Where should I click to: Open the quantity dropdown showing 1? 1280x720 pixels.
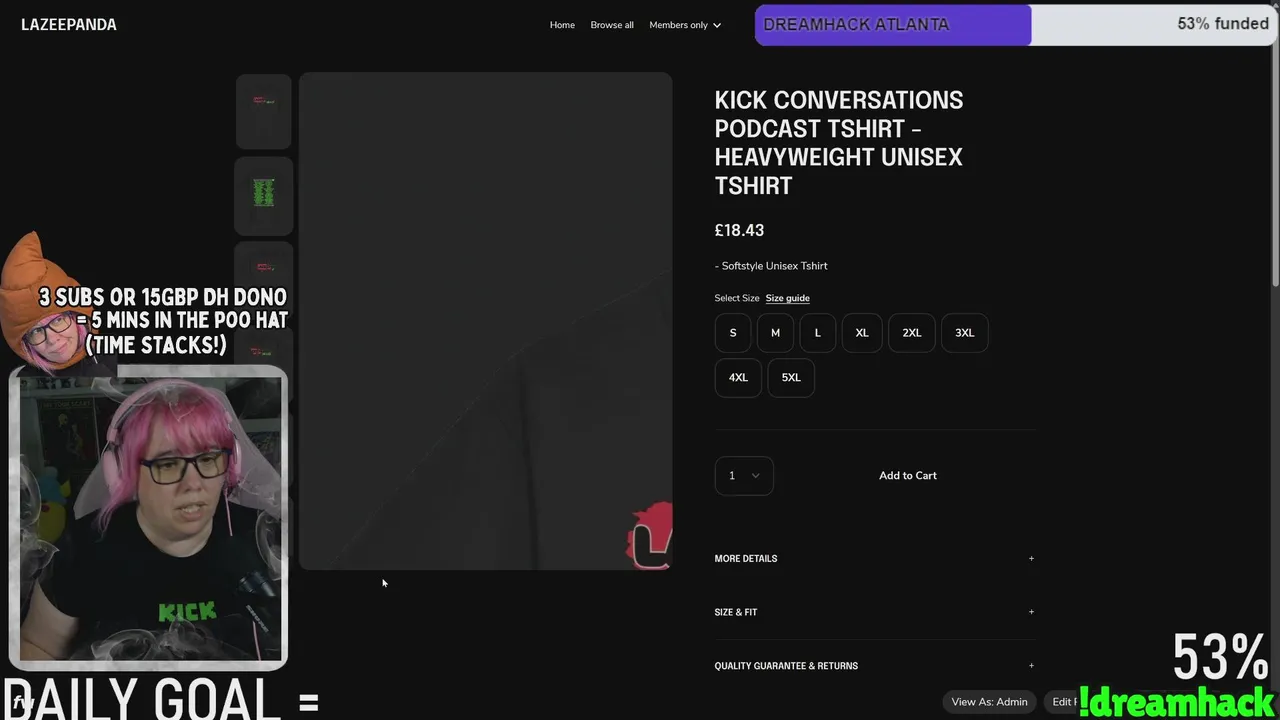(x=744, y=476)
